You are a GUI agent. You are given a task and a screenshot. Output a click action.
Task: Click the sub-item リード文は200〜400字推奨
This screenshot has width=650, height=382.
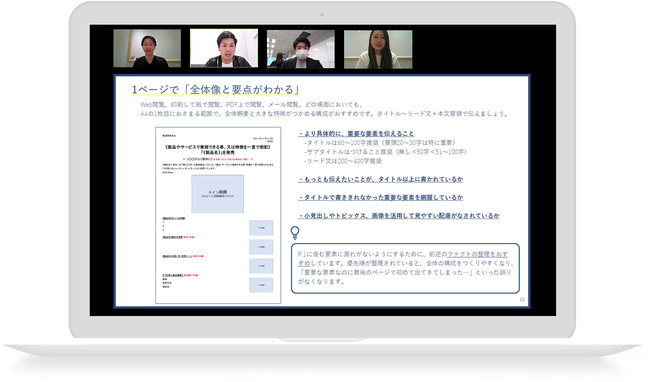click(343, 161)
